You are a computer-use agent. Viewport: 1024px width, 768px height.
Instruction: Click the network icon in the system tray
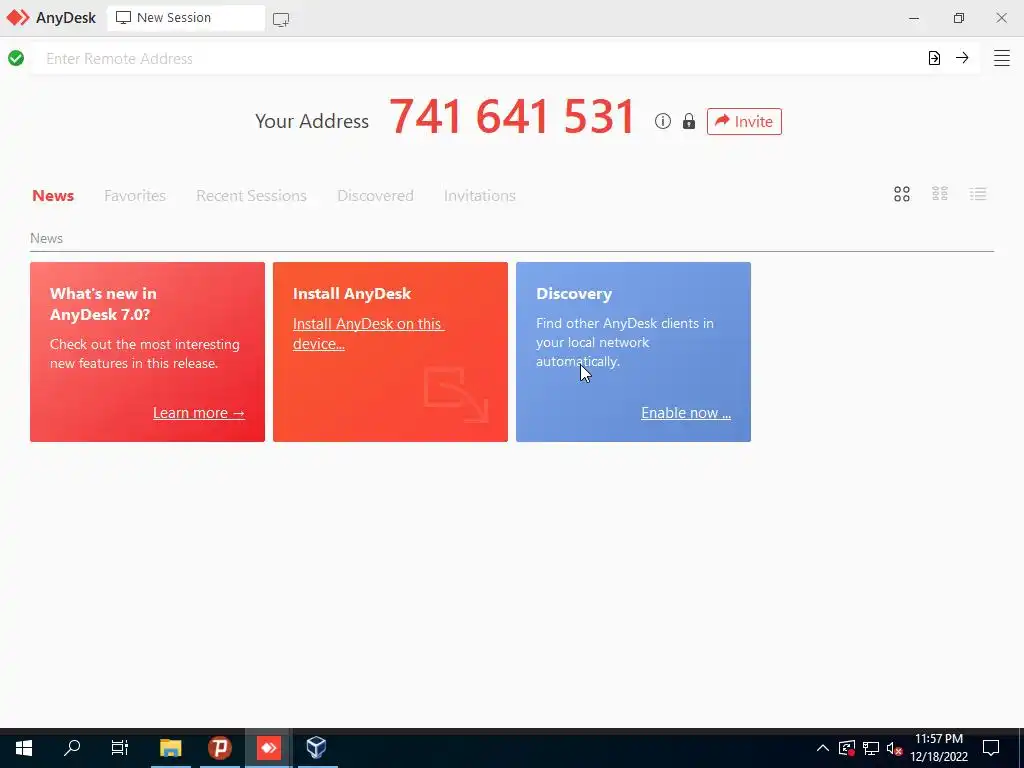pyautogui.click(x=871, y=748)
